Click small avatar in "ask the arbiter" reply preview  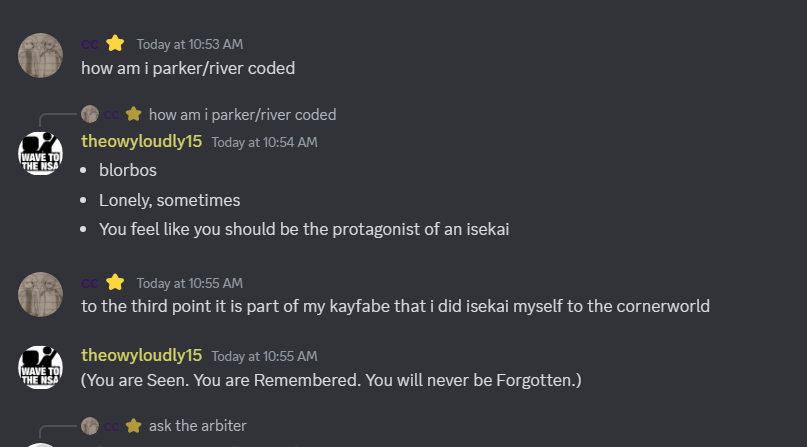tap(90, 426)
